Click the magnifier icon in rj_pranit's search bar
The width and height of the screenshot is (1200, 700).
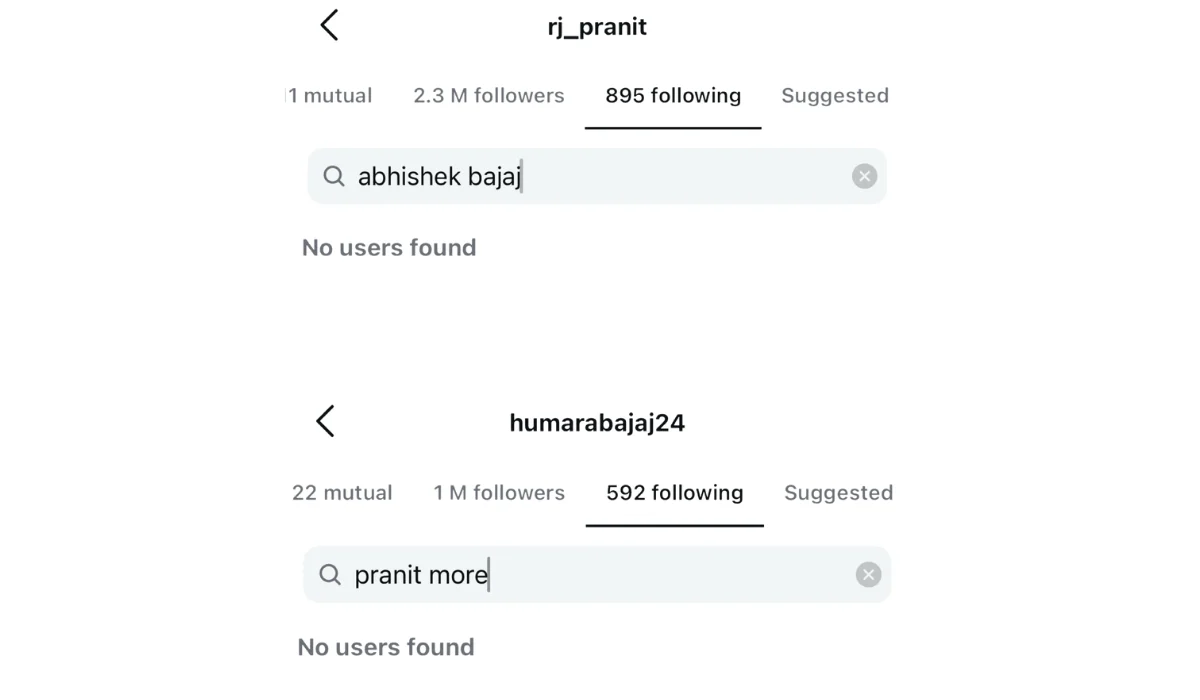click(x=334, y=175)
